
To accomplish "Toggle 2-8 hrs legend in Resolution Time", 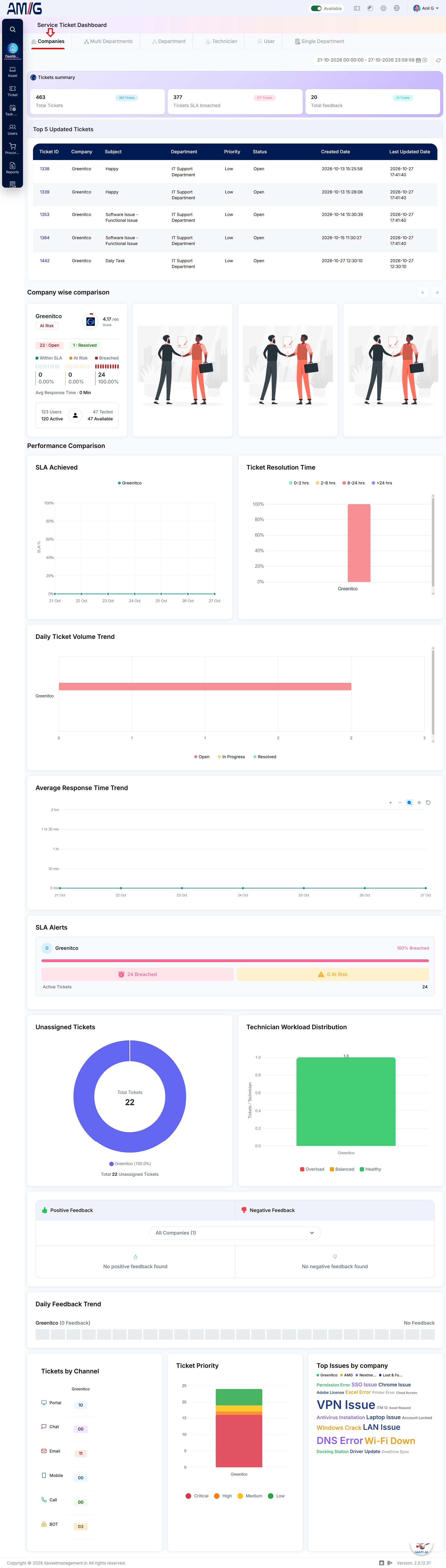I will tap(325, 483).
